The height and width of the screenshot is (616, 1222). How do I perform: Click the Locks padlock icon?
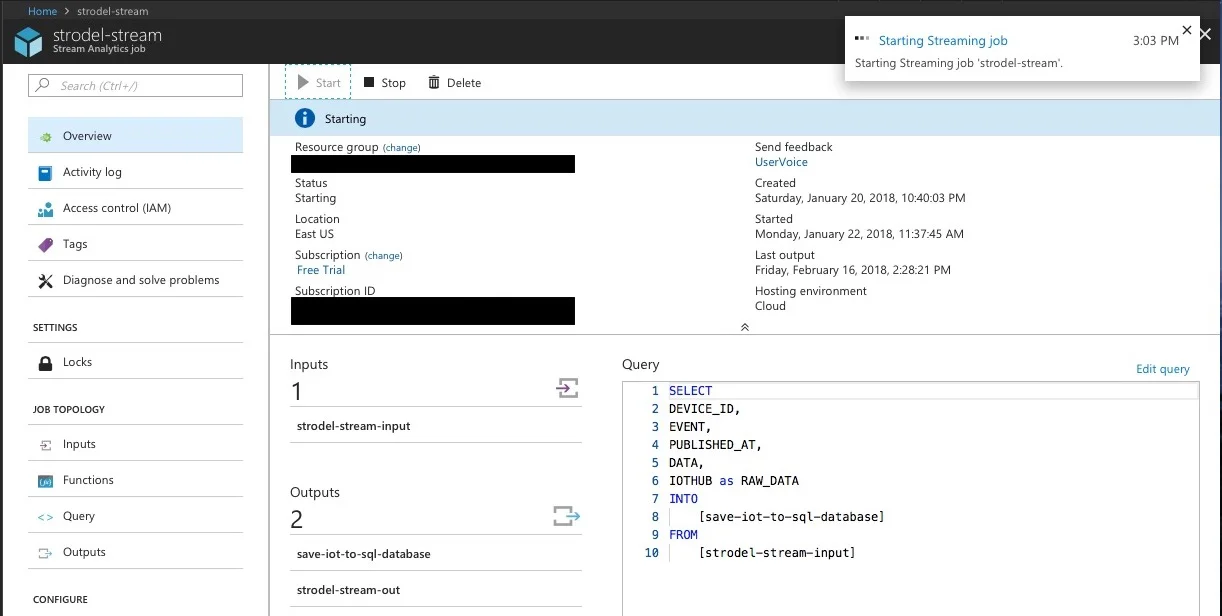pos(45,363)
